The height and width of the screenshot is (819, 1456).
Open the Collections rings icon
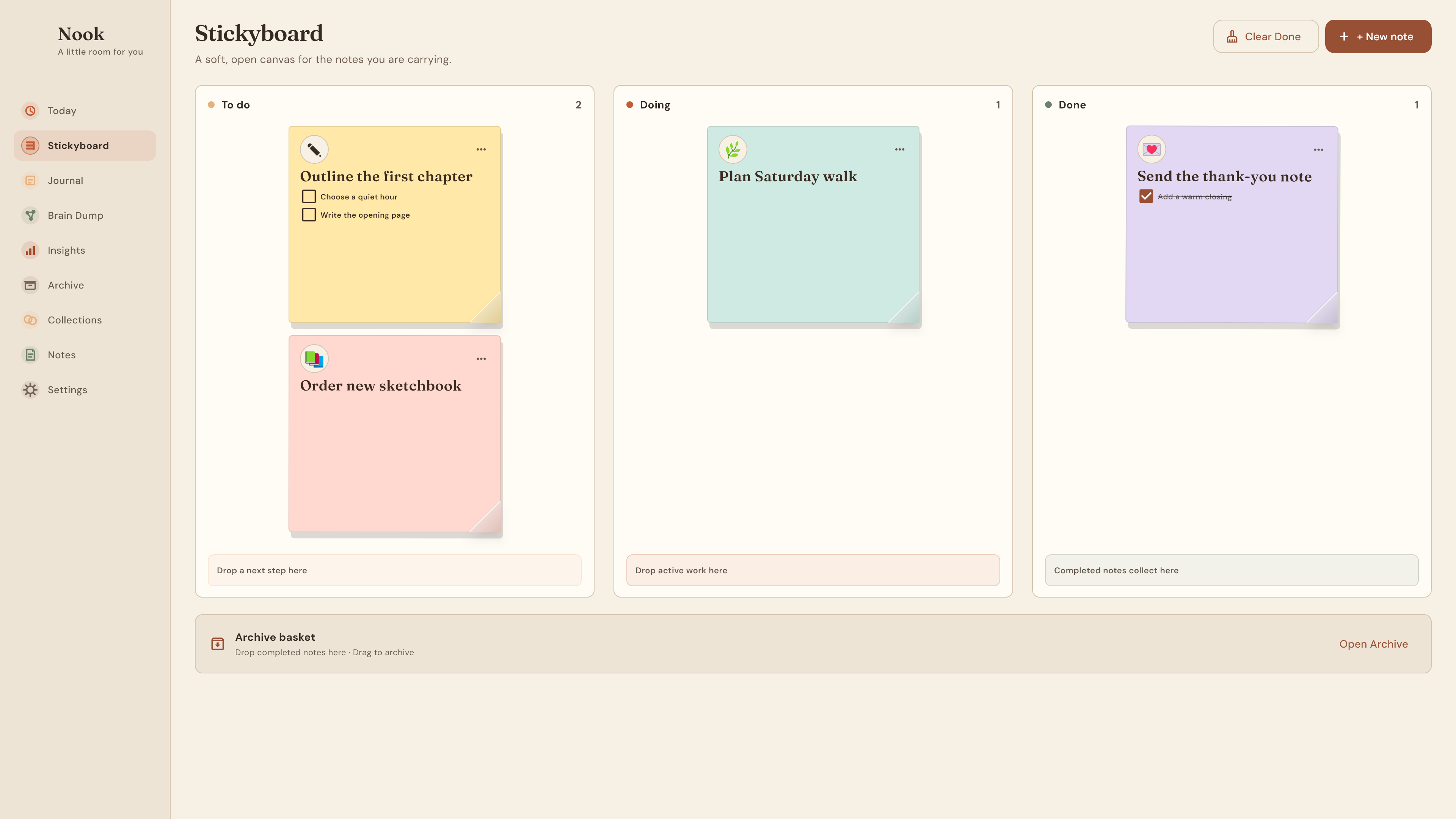[30, 320]
